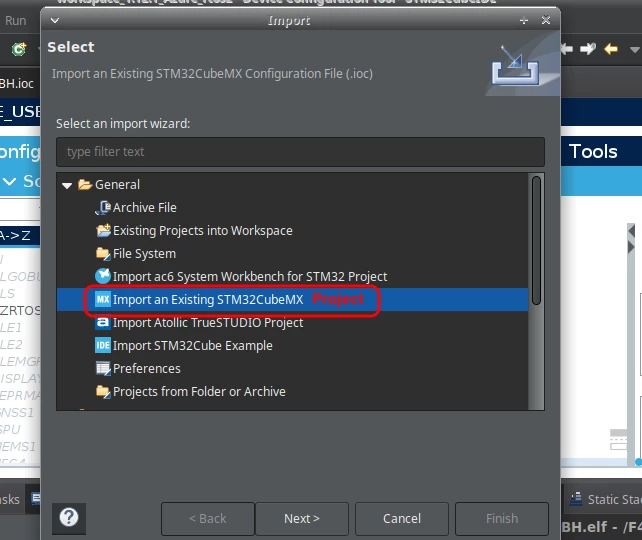Image resolution: width=642 pixels, height=540 pixels.
Task: Click the IDE toolbar Next Annotation arrow
Action: click(x=588, y=49)
